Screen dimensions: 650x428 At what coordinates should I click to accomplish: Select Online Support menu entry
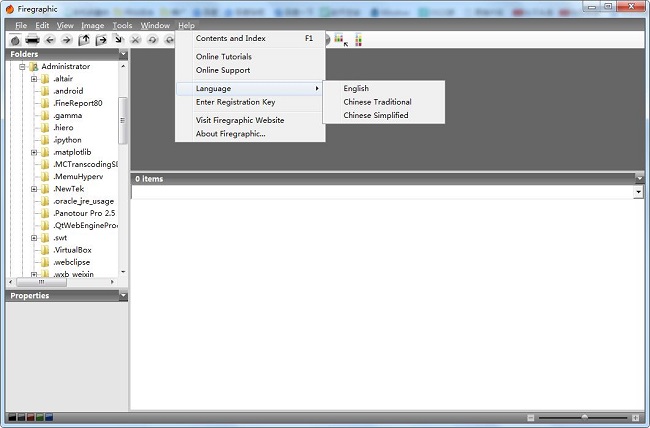[x=250, y=70]
